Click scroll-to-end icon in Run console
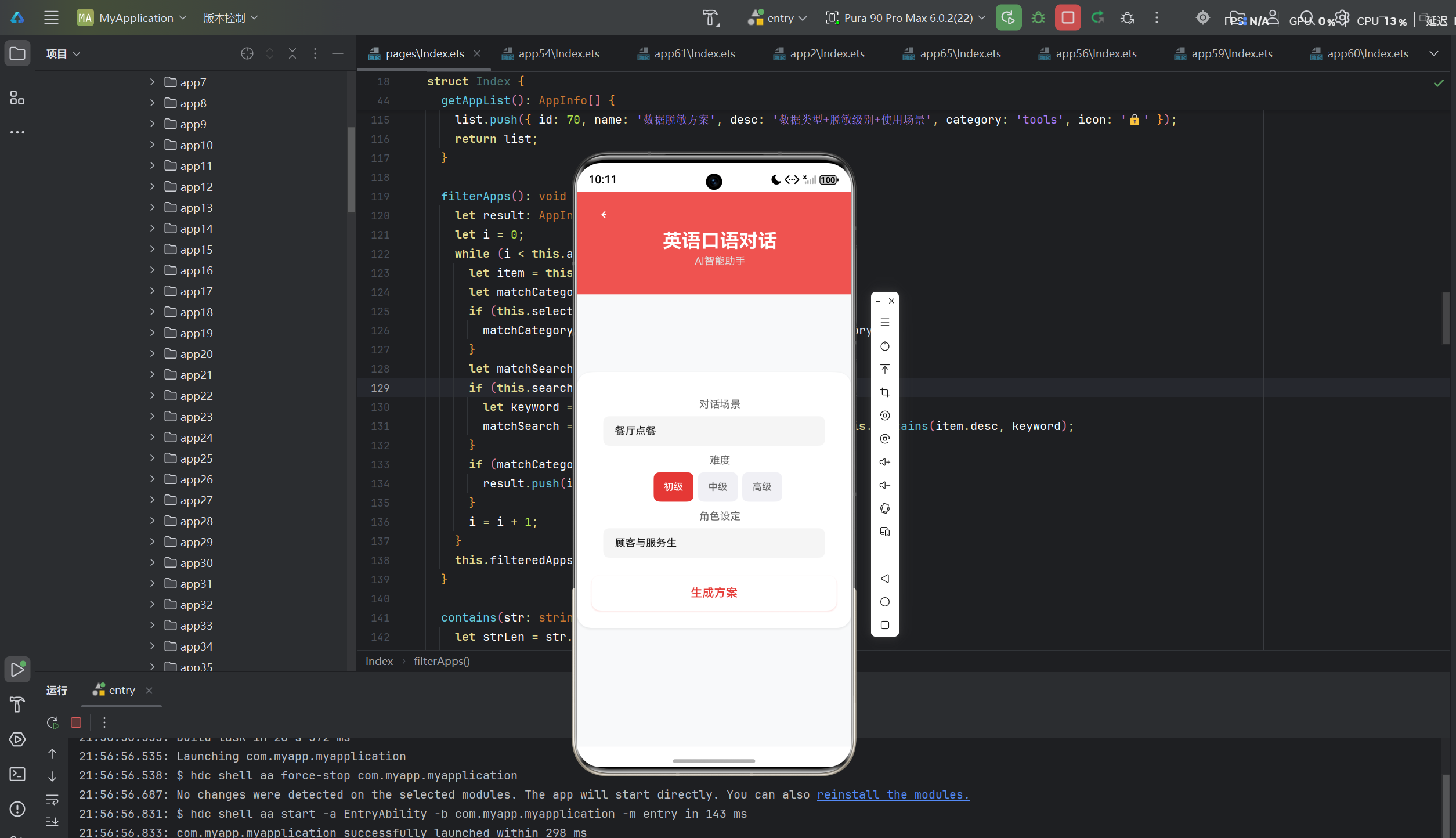This screenshot has height=838, width=1456. click(52, 822)
